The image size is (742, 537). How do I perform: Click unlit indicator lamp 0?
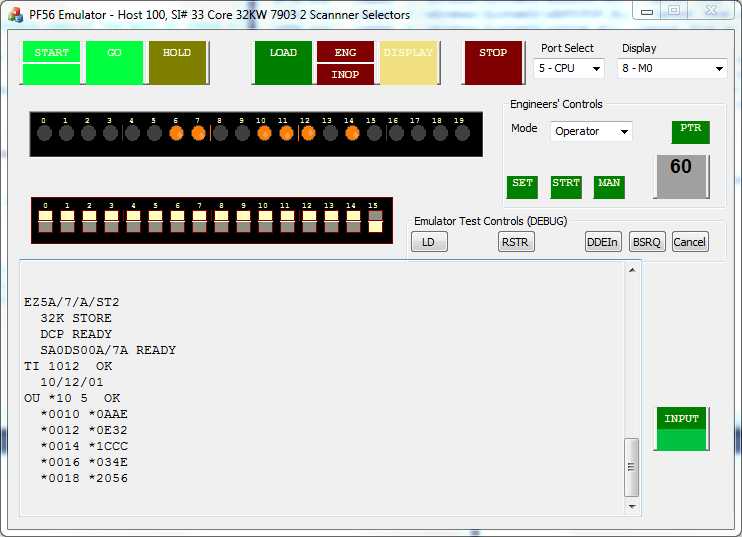(44, 133)
